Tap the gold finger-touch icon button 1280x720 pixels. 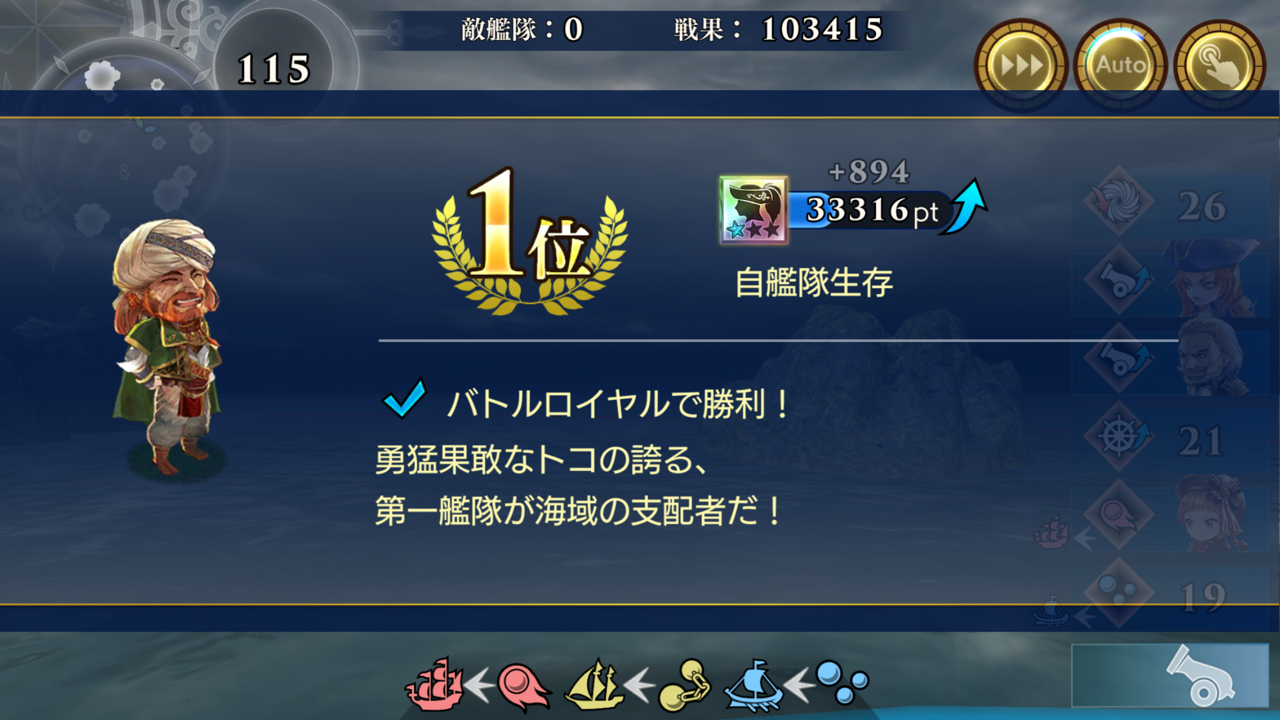click(x=1220, y=66)
